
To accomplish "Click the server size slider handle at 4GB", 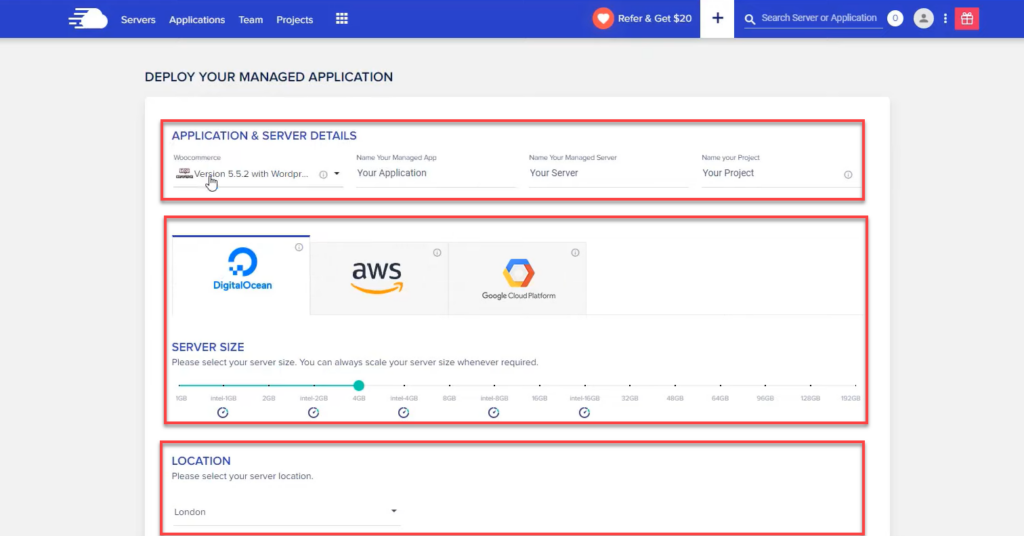I will click(359, 385).
